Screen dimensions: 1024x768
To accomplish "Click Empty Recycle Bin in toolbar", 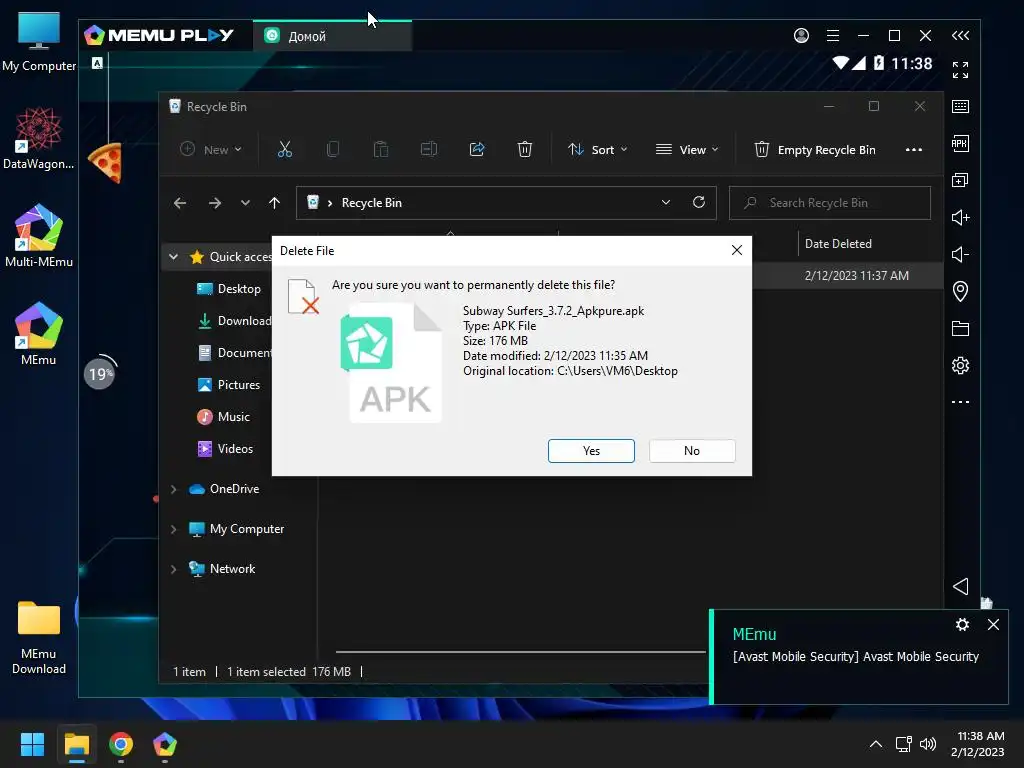I will pyautogui.click(x=814, y=150).
